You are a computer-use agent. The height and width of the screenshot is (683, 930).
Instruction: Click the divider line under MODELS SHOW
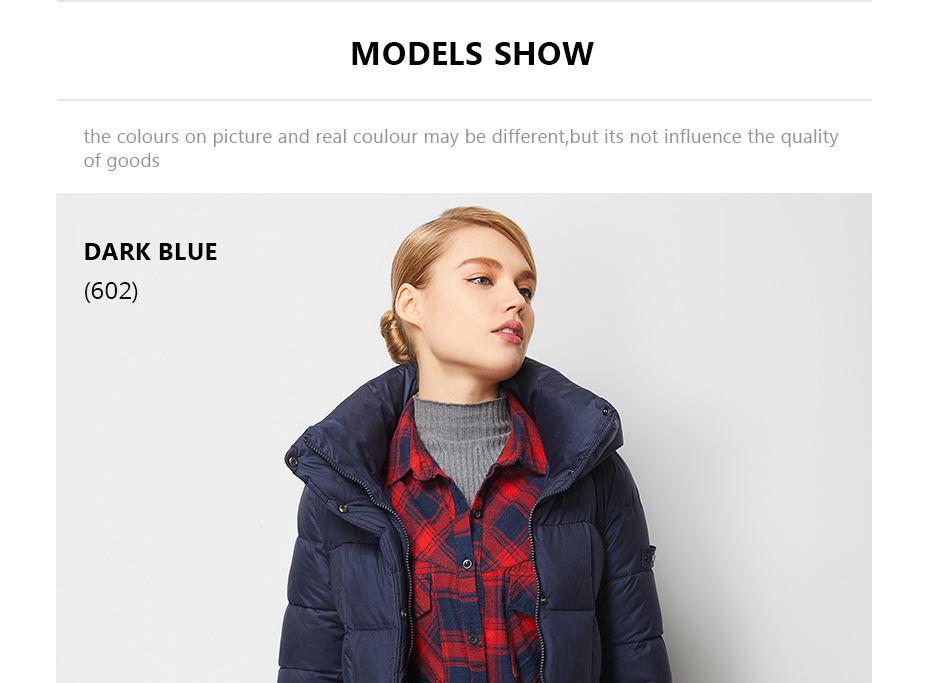point(464,100)
